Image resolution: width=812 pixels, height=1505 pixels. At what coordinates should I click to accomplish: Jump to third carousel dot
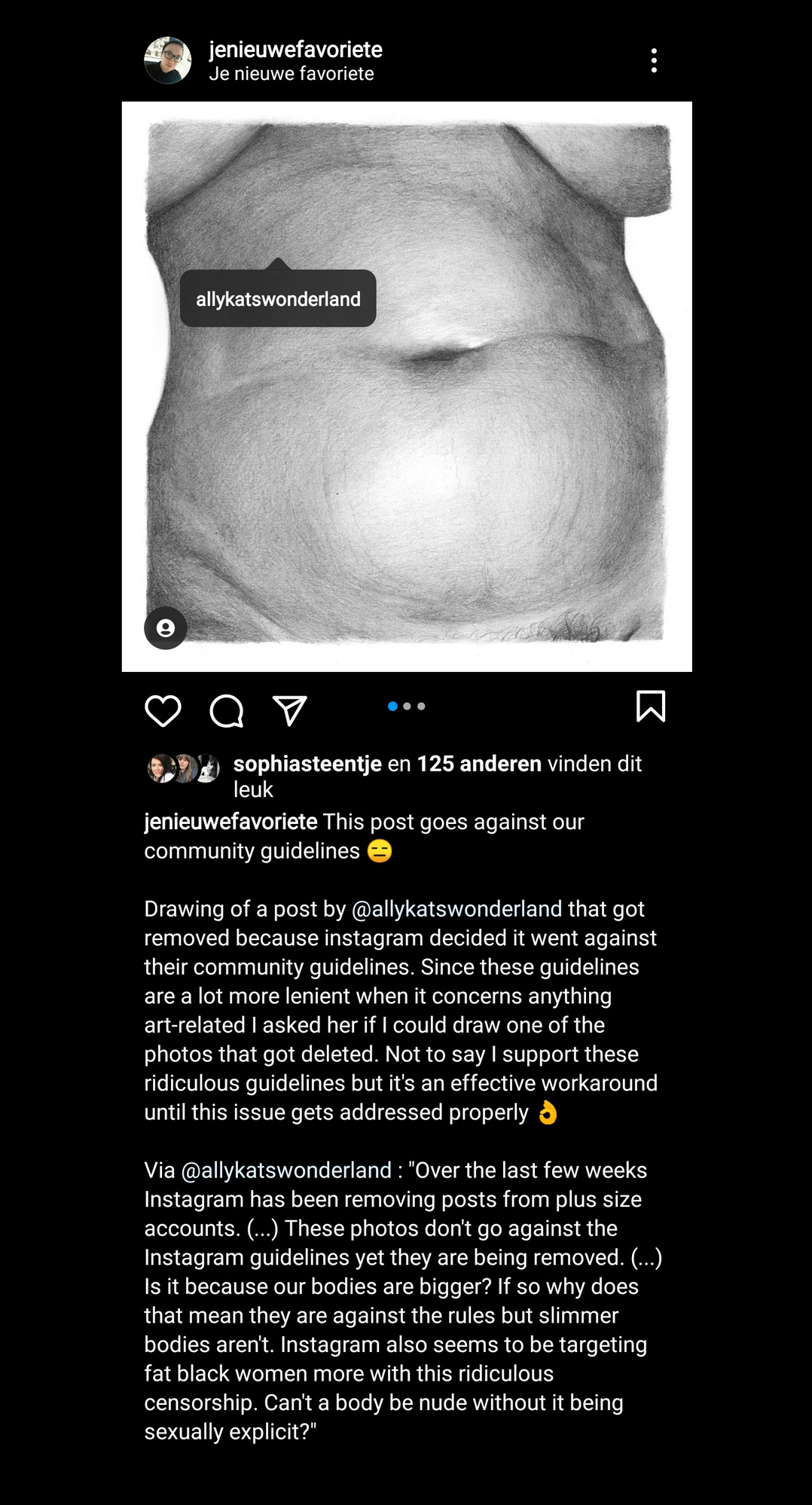pos(421,707)
